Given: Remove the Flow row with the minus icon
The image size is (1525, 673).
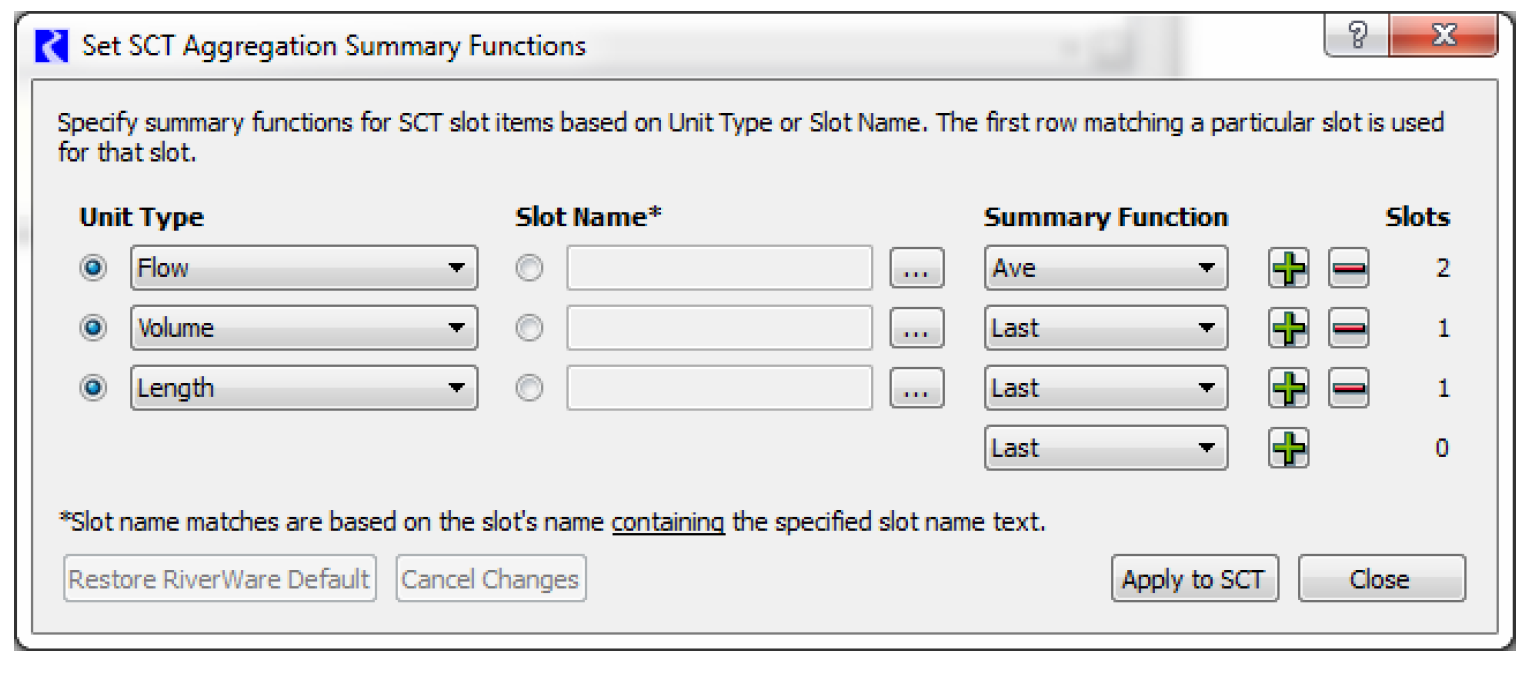Looking at the screenshot, I should click(1349, 268).
